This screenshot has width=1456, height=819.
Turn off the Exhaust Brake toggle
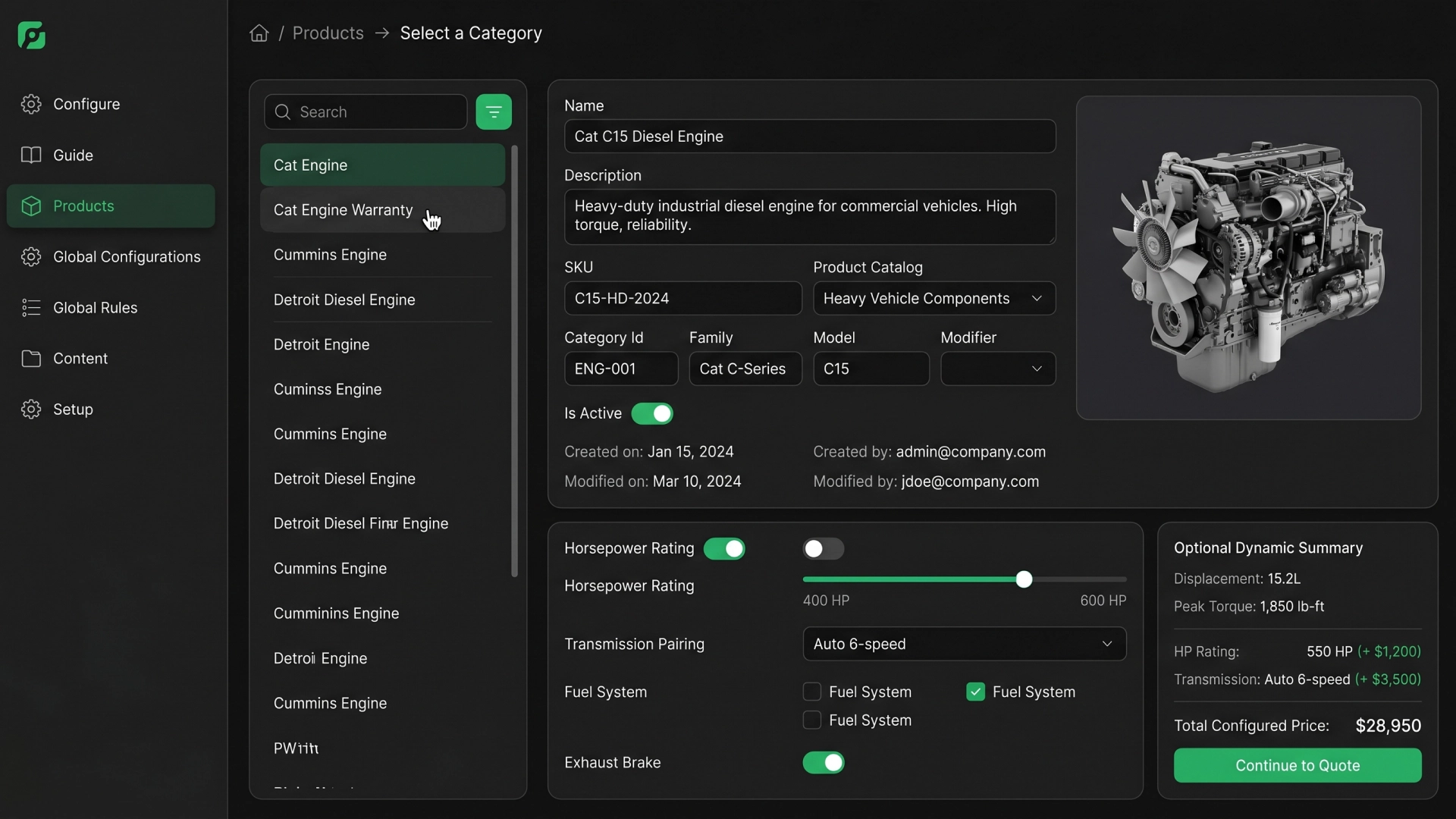pos(824,762)
